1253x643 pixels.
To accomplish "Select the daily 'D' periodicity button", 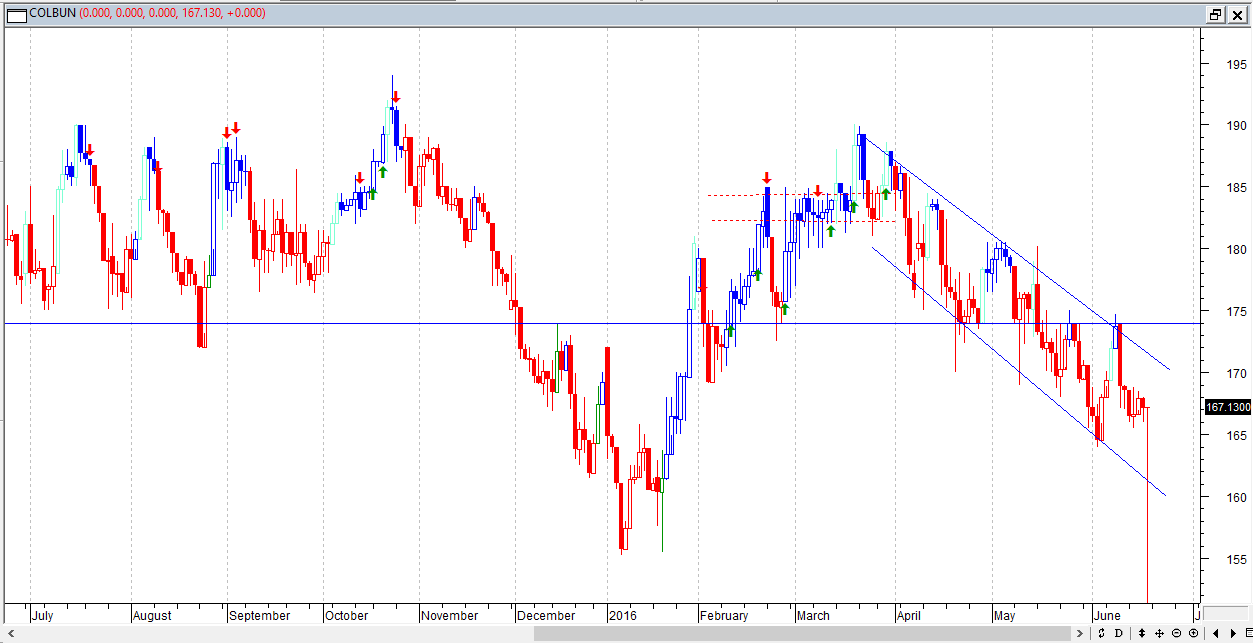I will coord(1118,633).
